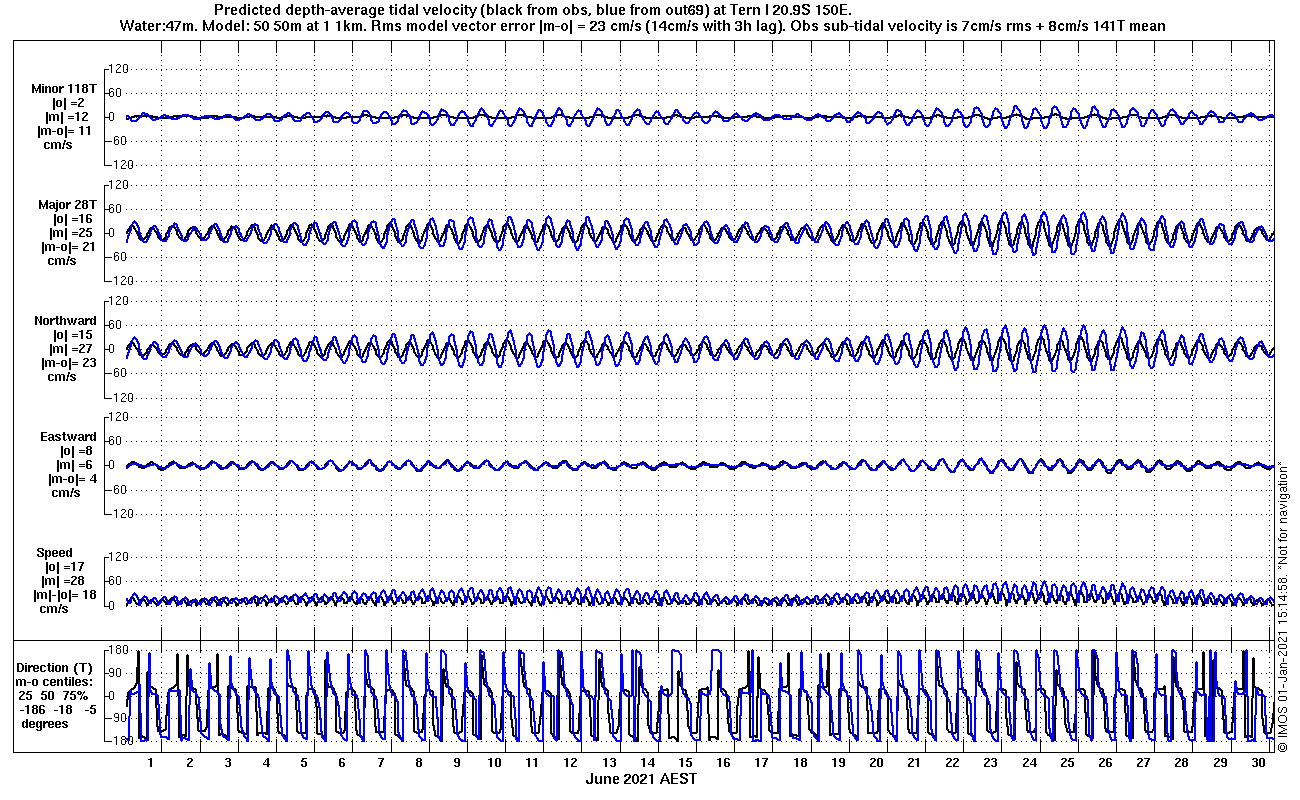This screenshot has height=800, width=1300.
Task: Click '|o| =16' in the Major panel
Action: [72, 219]
